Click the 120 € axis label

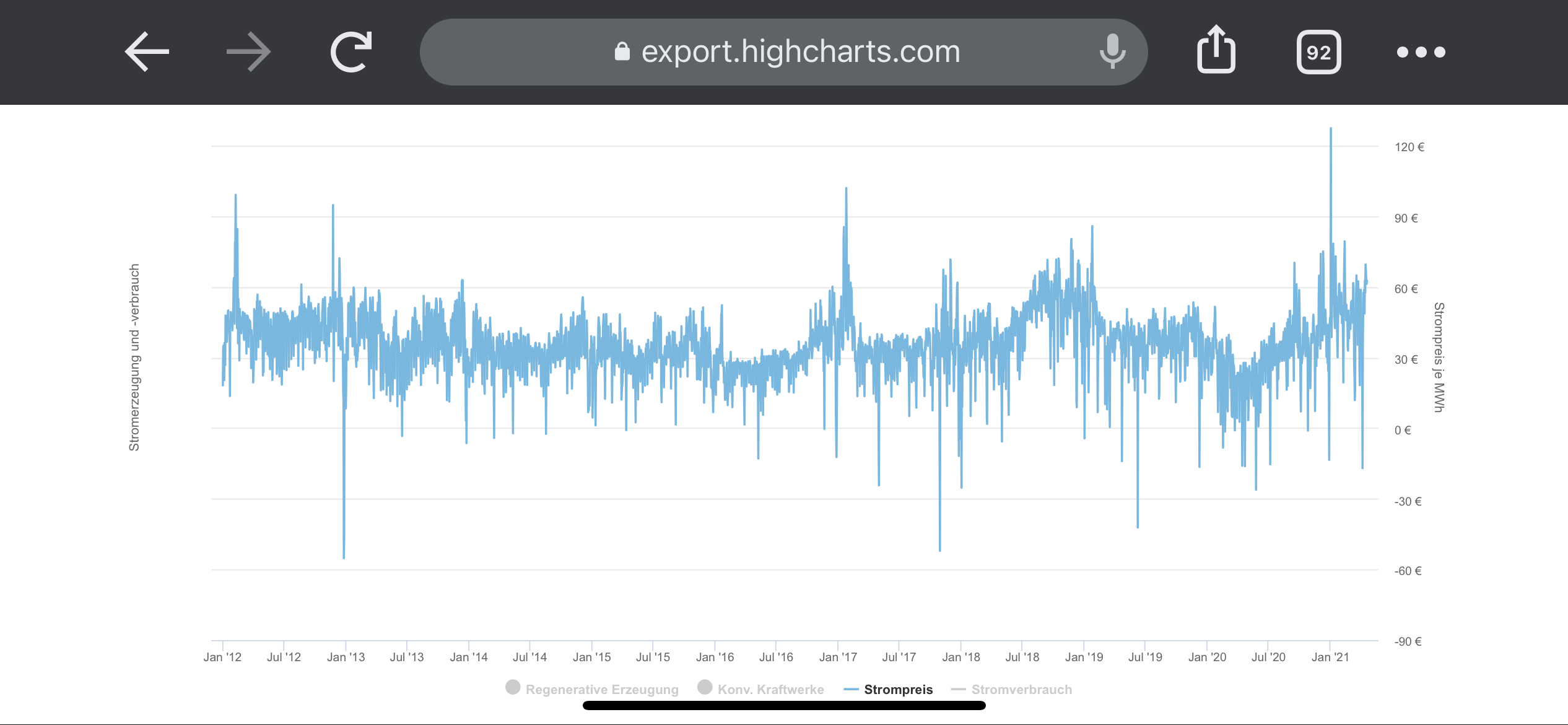1409,147
